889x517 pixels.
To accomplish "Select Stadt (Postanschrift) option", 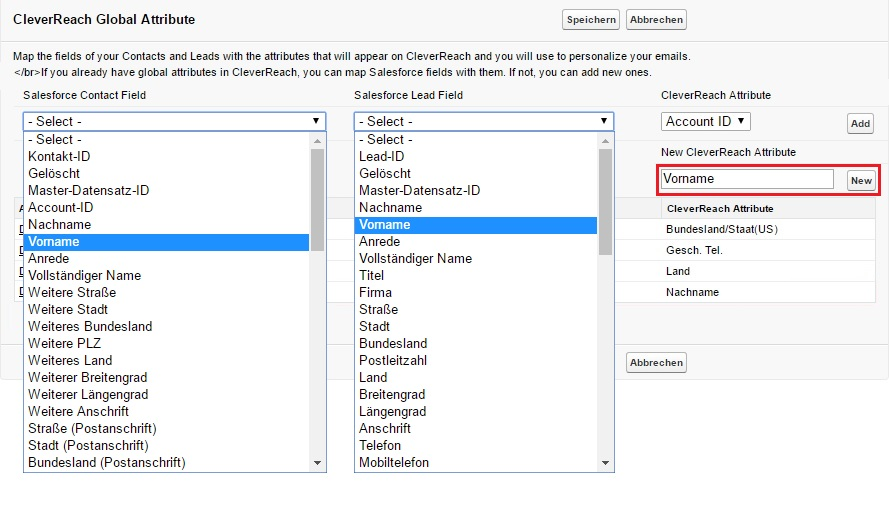I will coord(166,446).
